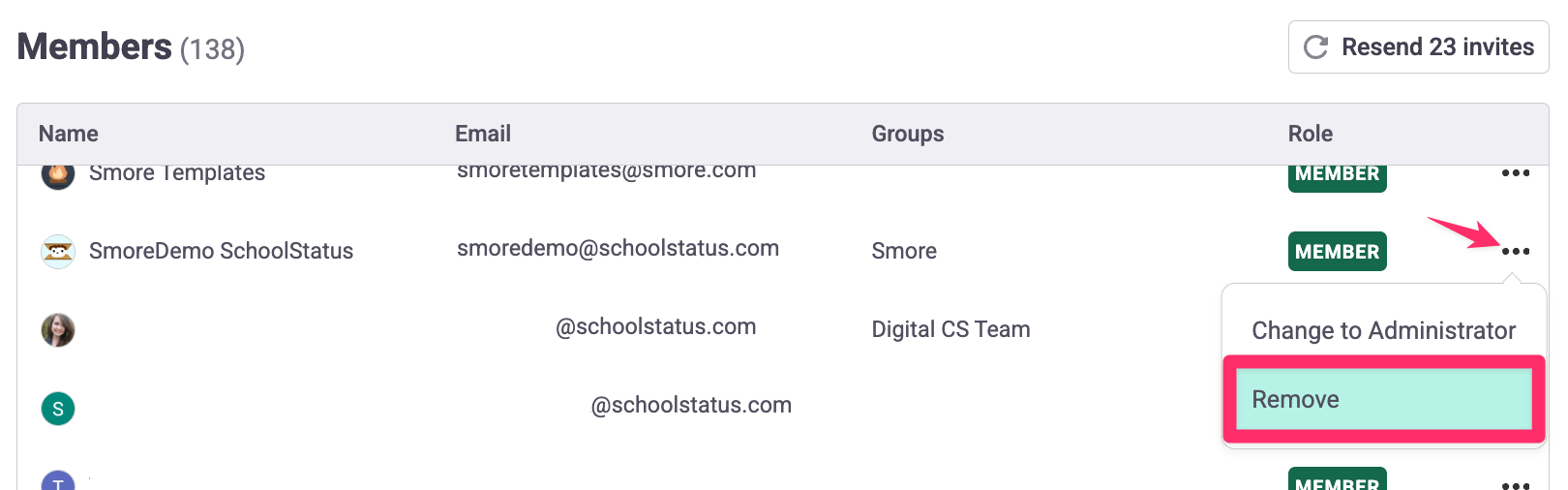Select Remove from the member menu

coord(1383,399)
